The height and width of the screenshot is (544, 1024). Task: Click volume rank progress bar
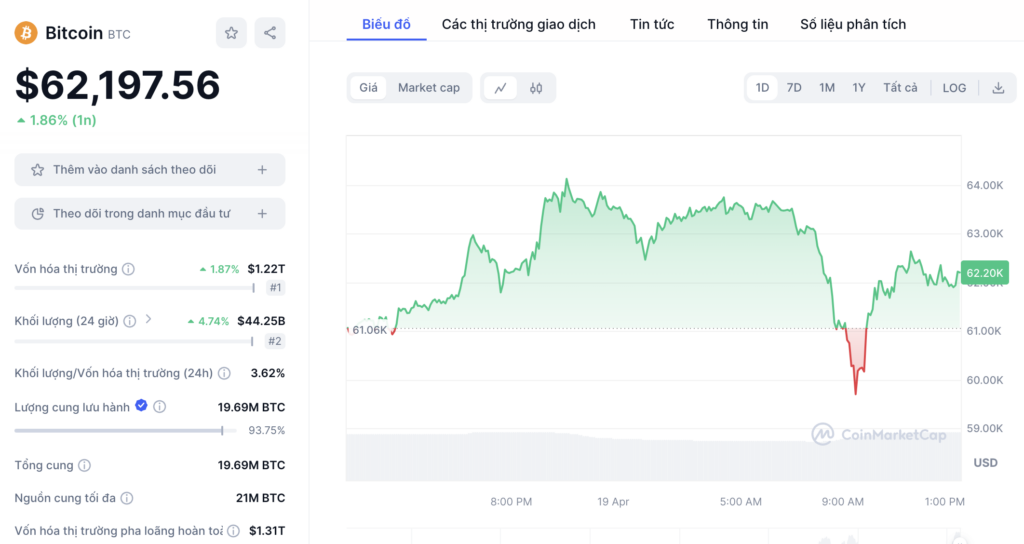134,341
